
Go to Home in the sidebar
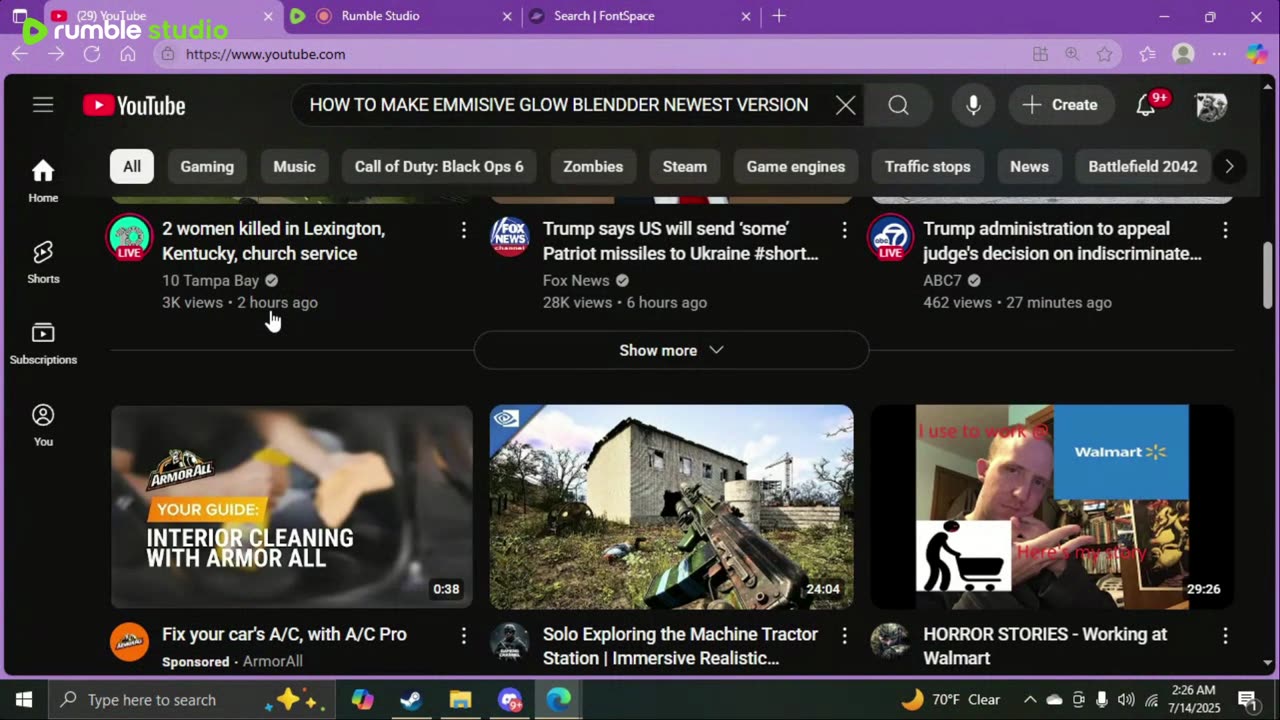pyautogui.click(x=43, y=181)
